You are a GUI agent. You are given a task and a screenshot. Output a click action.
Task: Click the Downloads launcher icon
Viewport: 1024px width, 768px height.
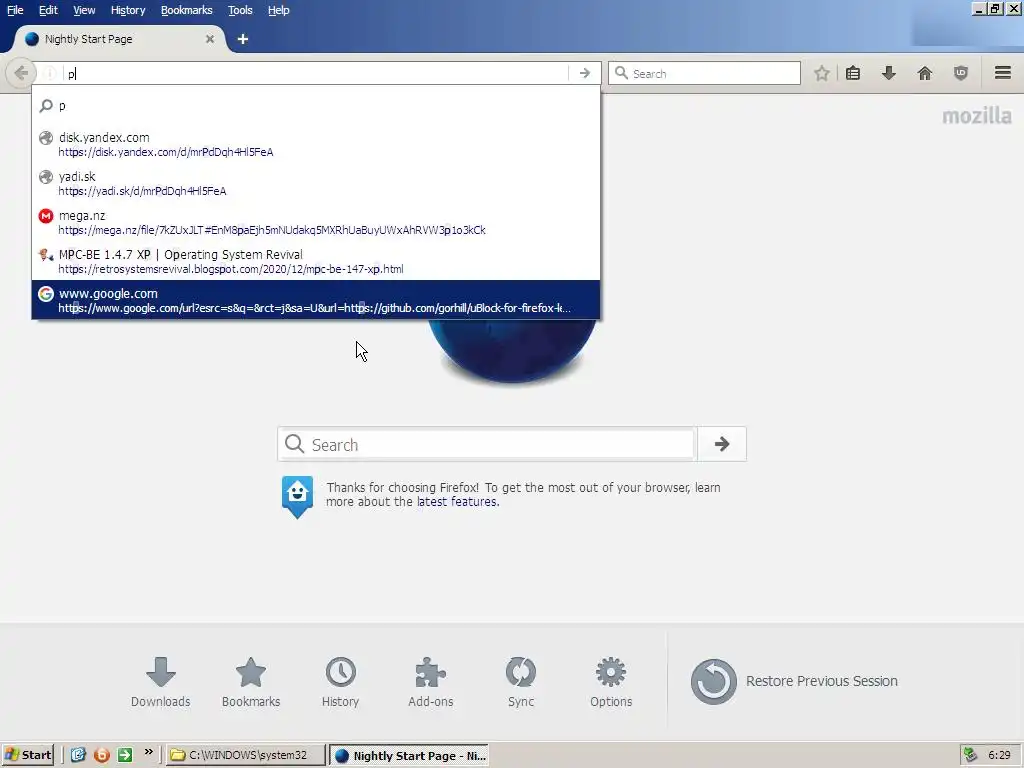[161, 682]
